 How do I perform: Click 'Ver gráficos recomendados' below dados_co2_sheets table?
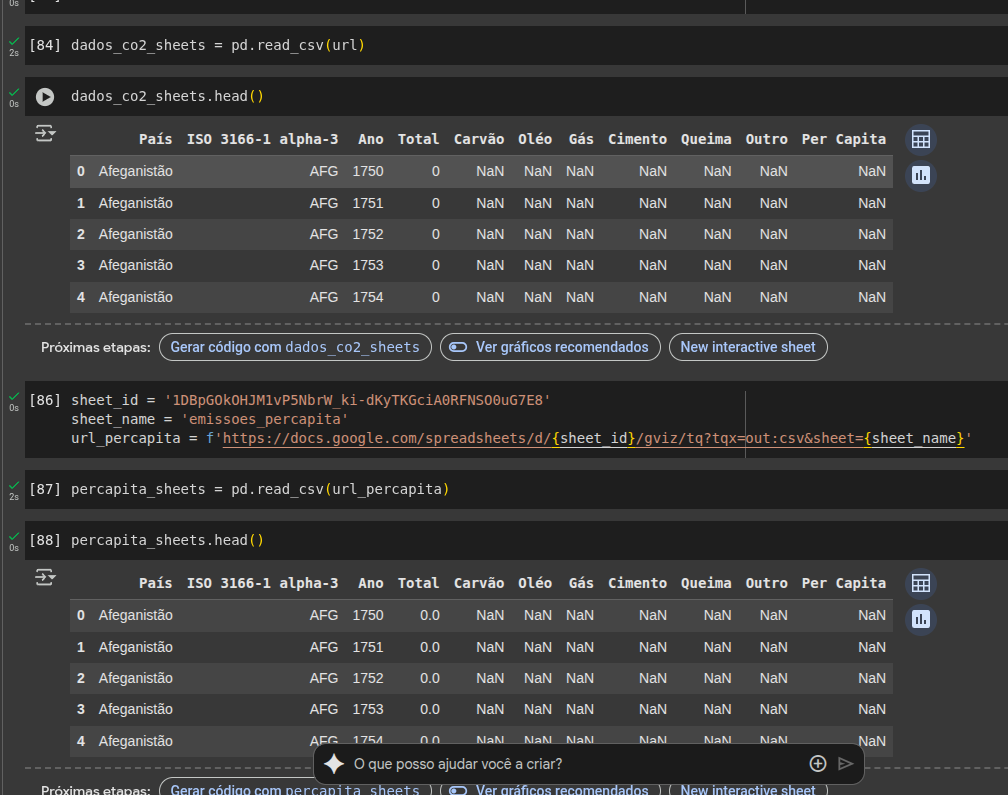click(550, 347)
